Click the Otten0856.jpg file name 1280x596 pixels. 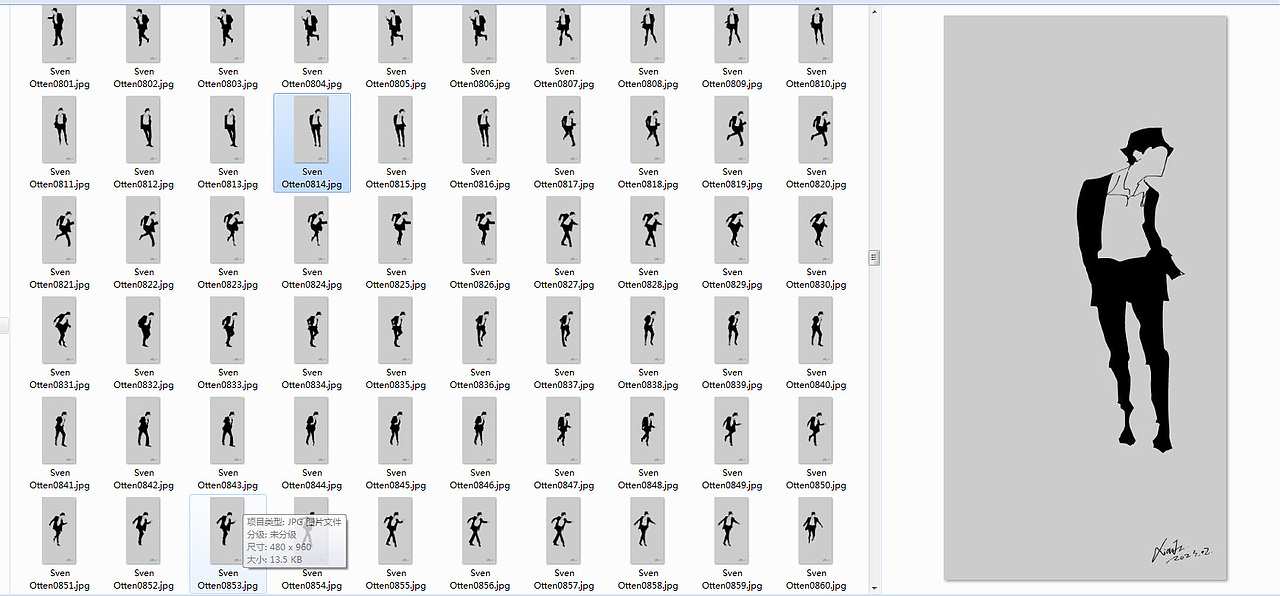(480, 580)
